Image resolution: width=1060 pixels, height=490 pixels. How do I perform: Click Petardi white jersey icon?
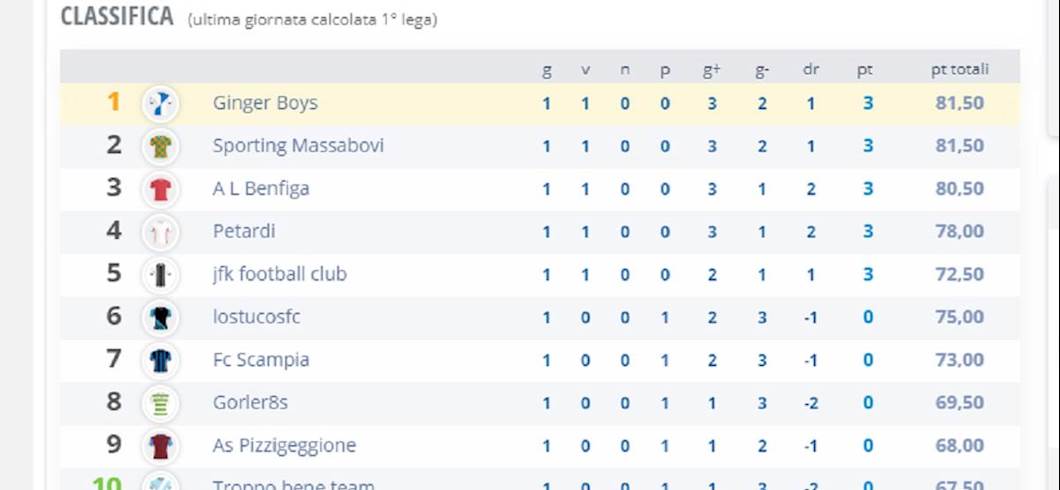(x=160, y=232)
